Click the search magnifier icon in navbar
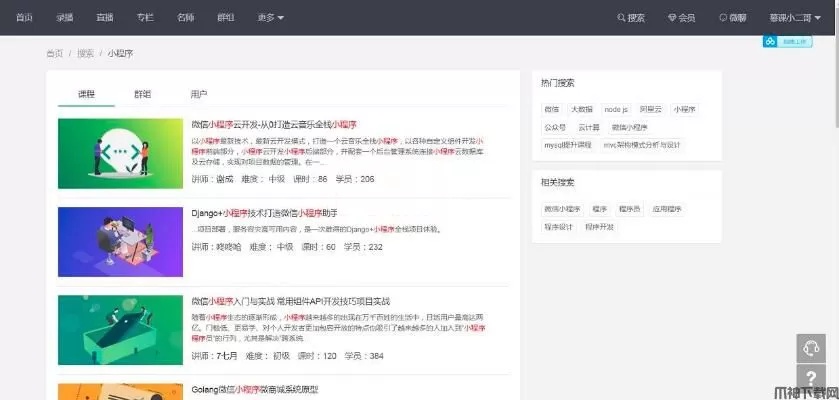Screen dimensions: 839x400 pyautogui.click(x=621, y=17)
